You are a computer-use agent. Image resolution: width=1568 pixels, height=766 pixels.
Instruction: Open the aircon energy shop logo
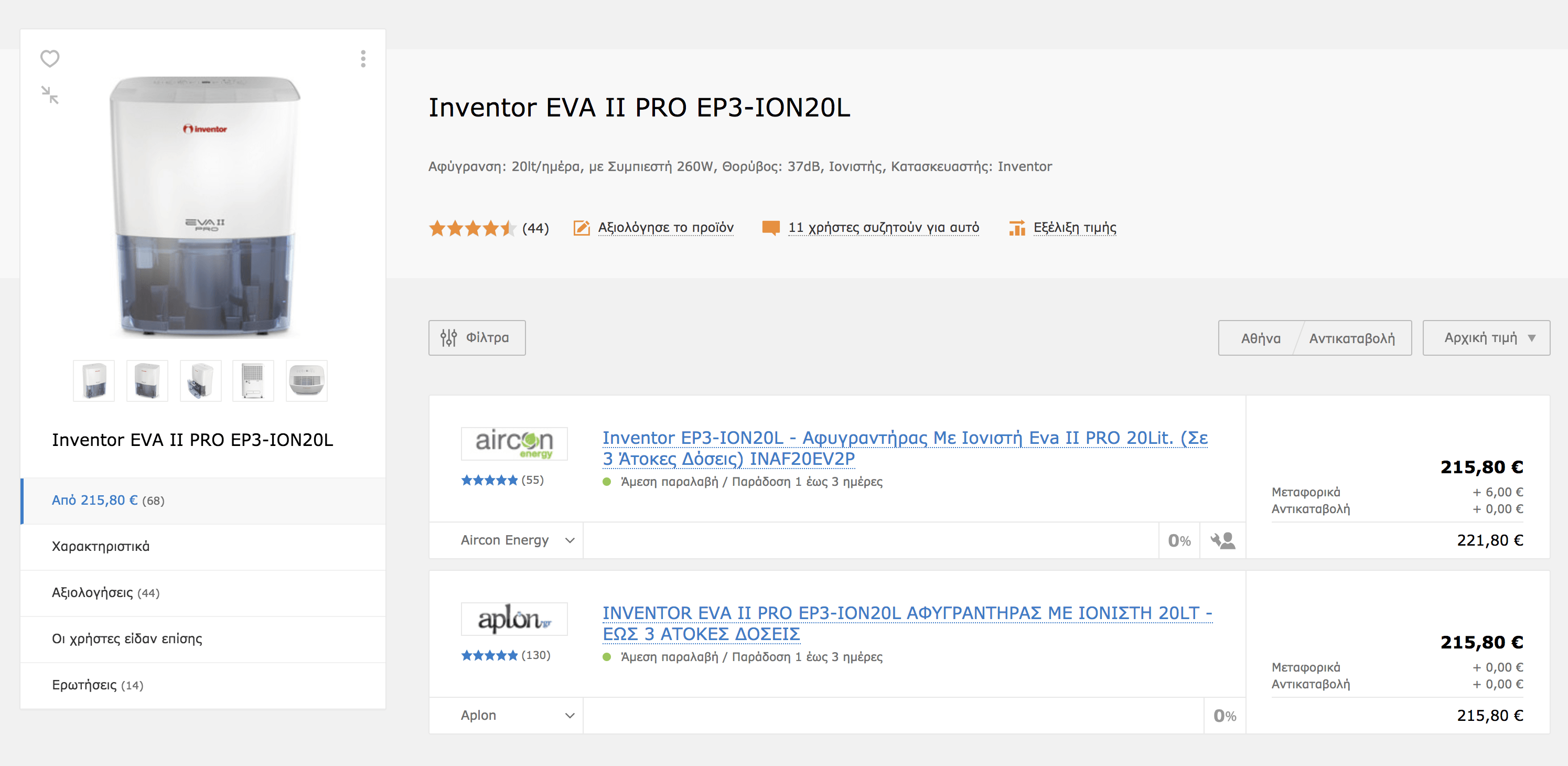click(514, 443)
